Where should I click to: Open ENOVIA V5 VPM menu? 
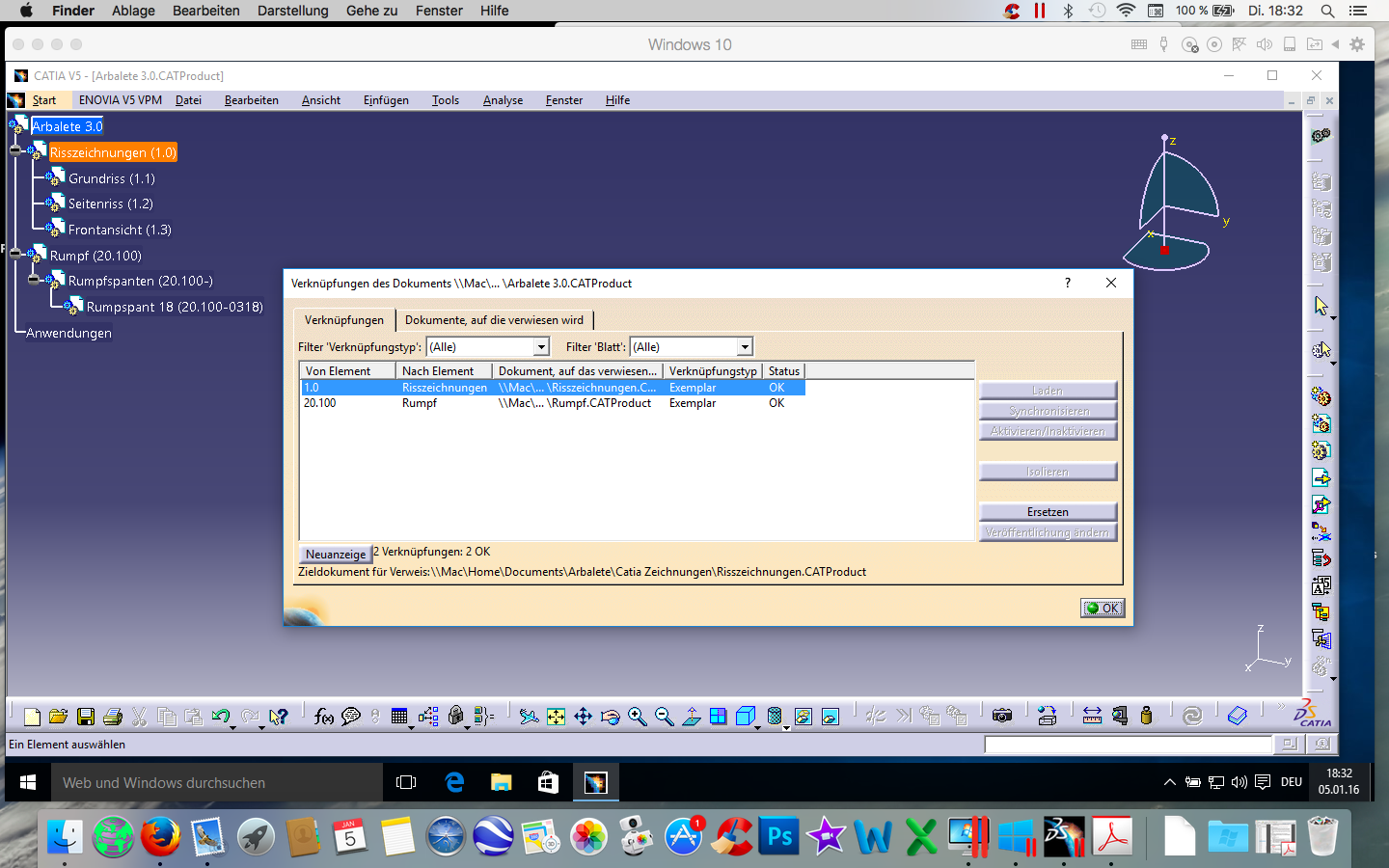tap(121, 100)
